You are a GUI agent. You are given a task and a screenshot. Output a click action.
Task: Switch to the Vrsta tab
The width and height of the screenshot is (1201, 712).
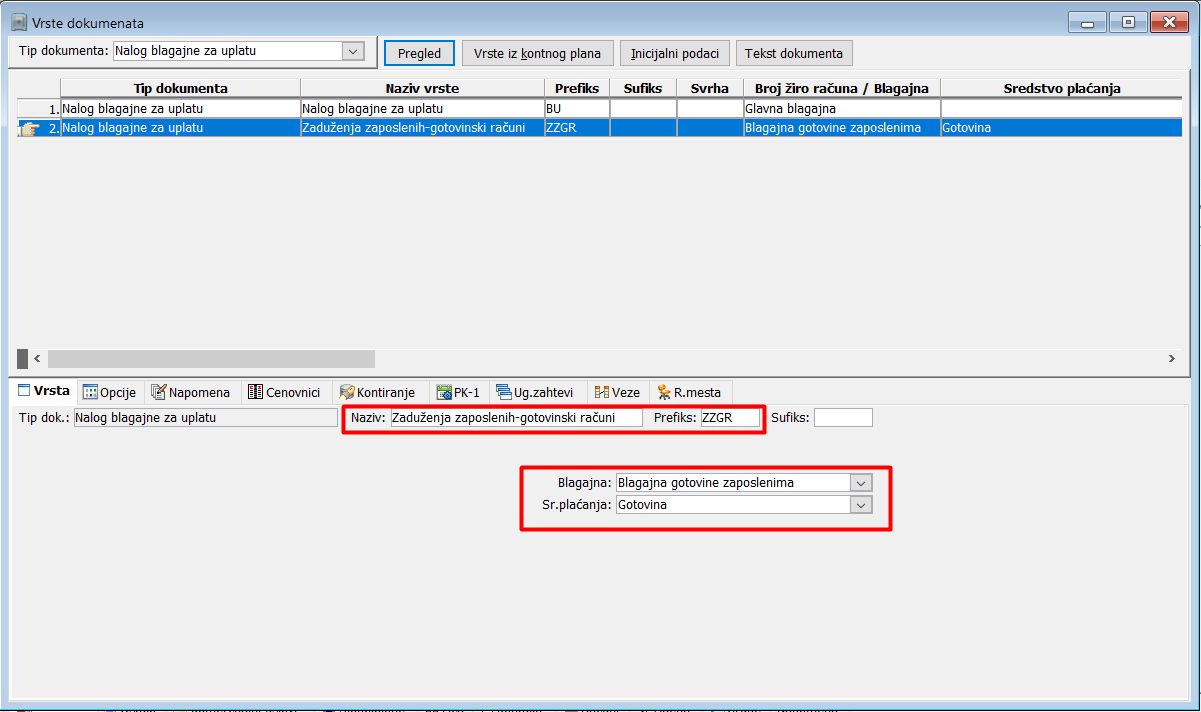[43, 391]
